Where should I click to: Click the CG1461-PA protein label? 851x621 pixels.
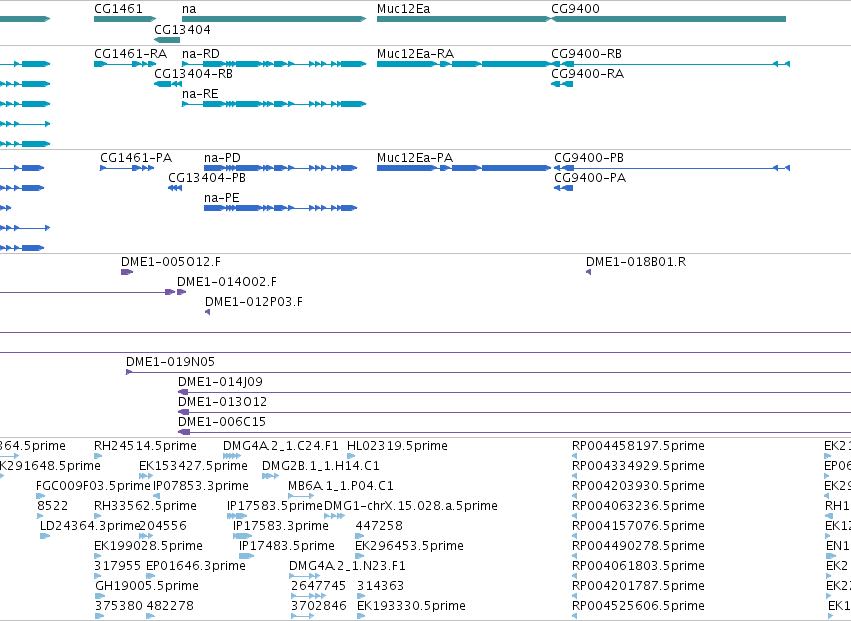136,158
